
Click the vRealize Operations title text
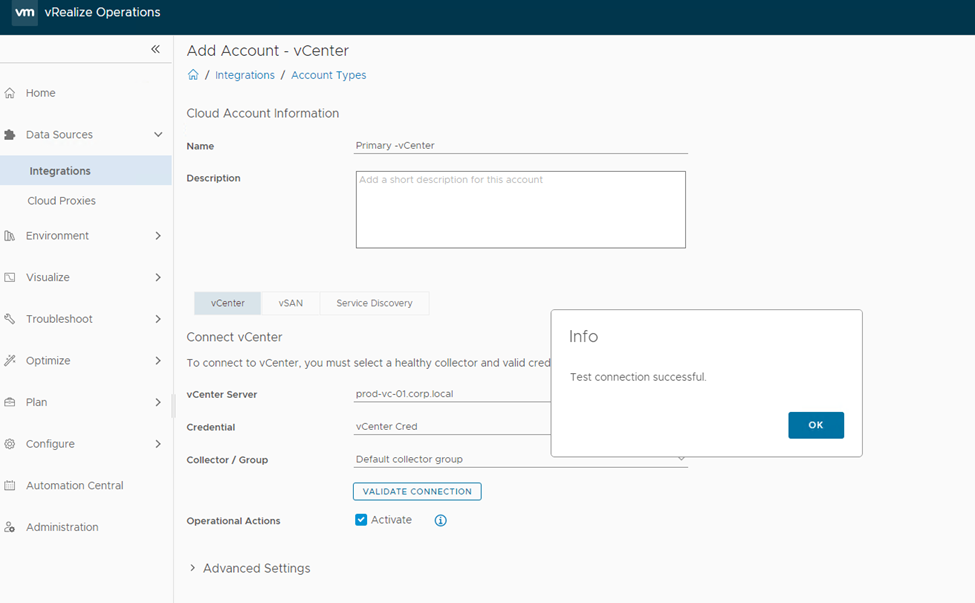tap(103, 12)
